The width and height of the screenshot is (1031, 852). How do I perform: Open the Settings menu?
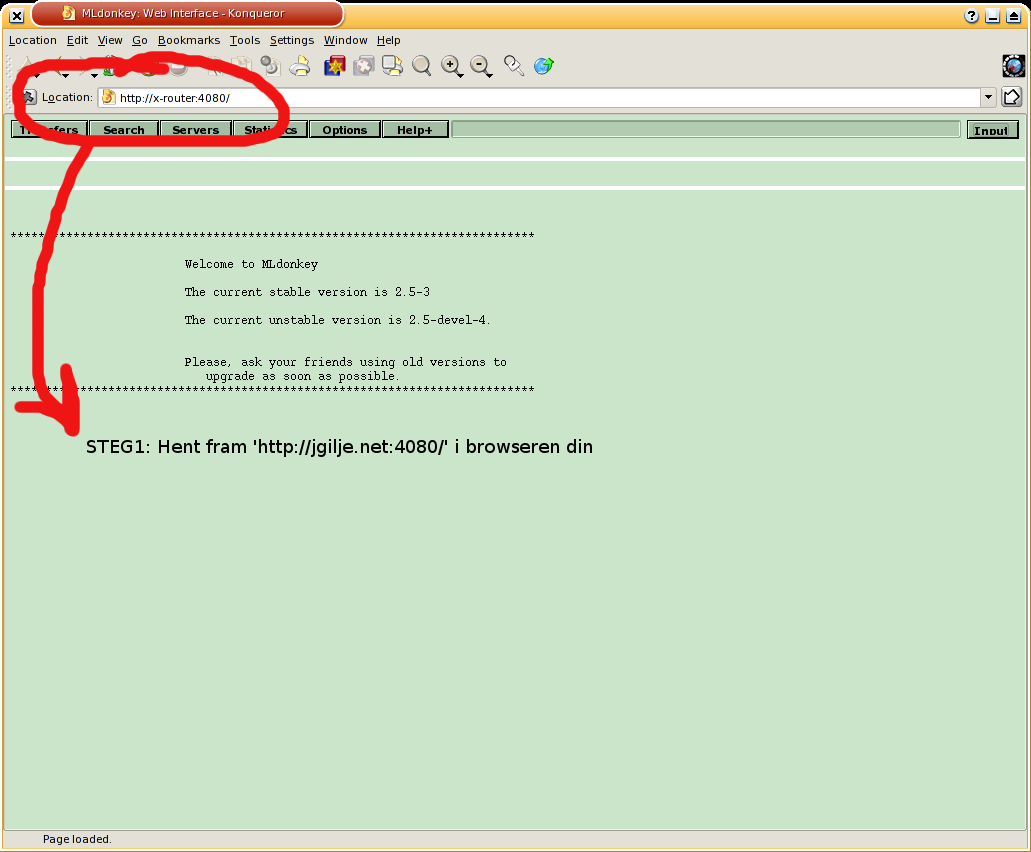(x=291, y=40)
